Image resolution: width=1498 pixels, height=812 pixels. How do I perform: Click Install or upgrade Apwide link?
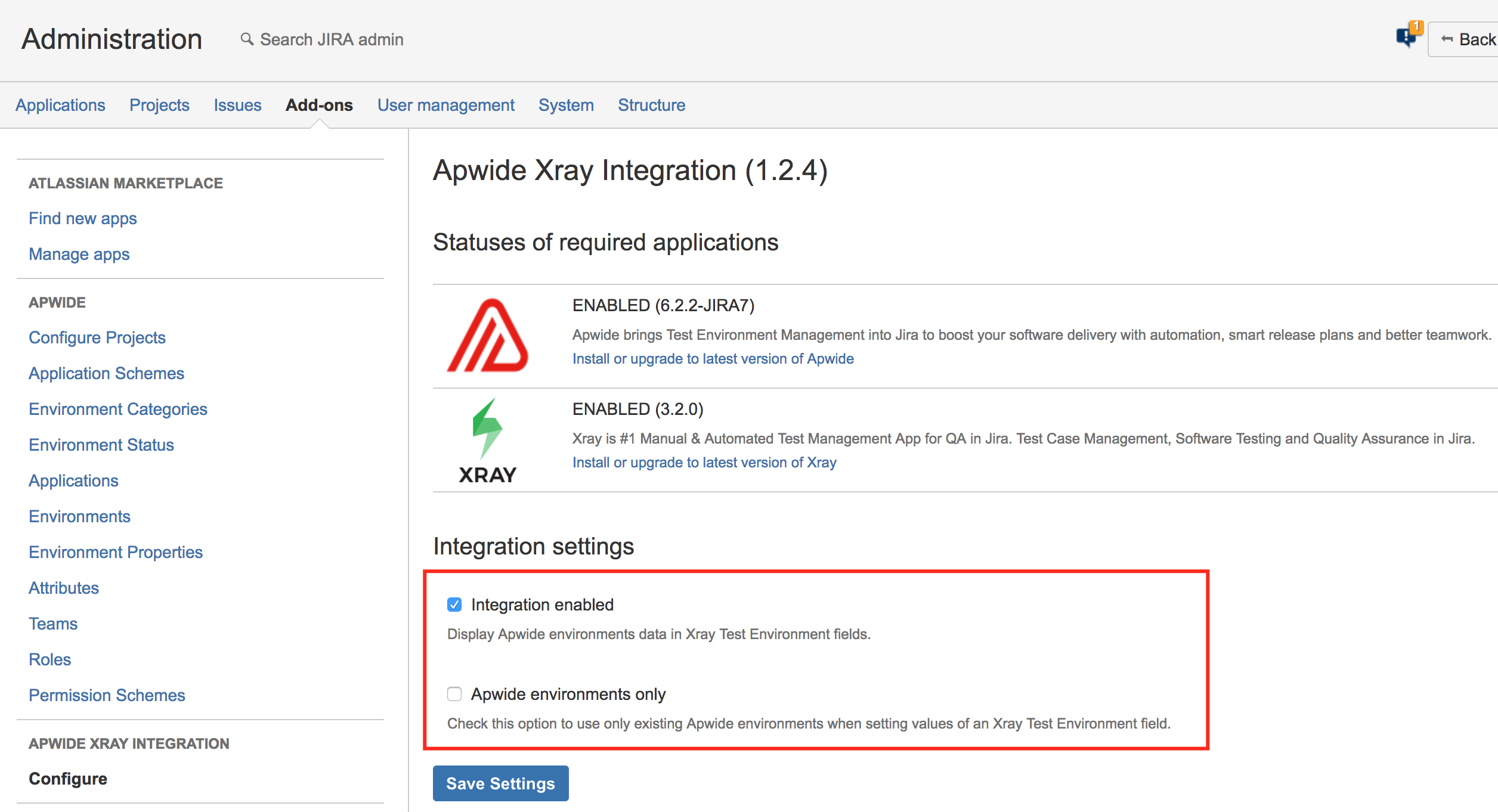(x=713, y=358)
